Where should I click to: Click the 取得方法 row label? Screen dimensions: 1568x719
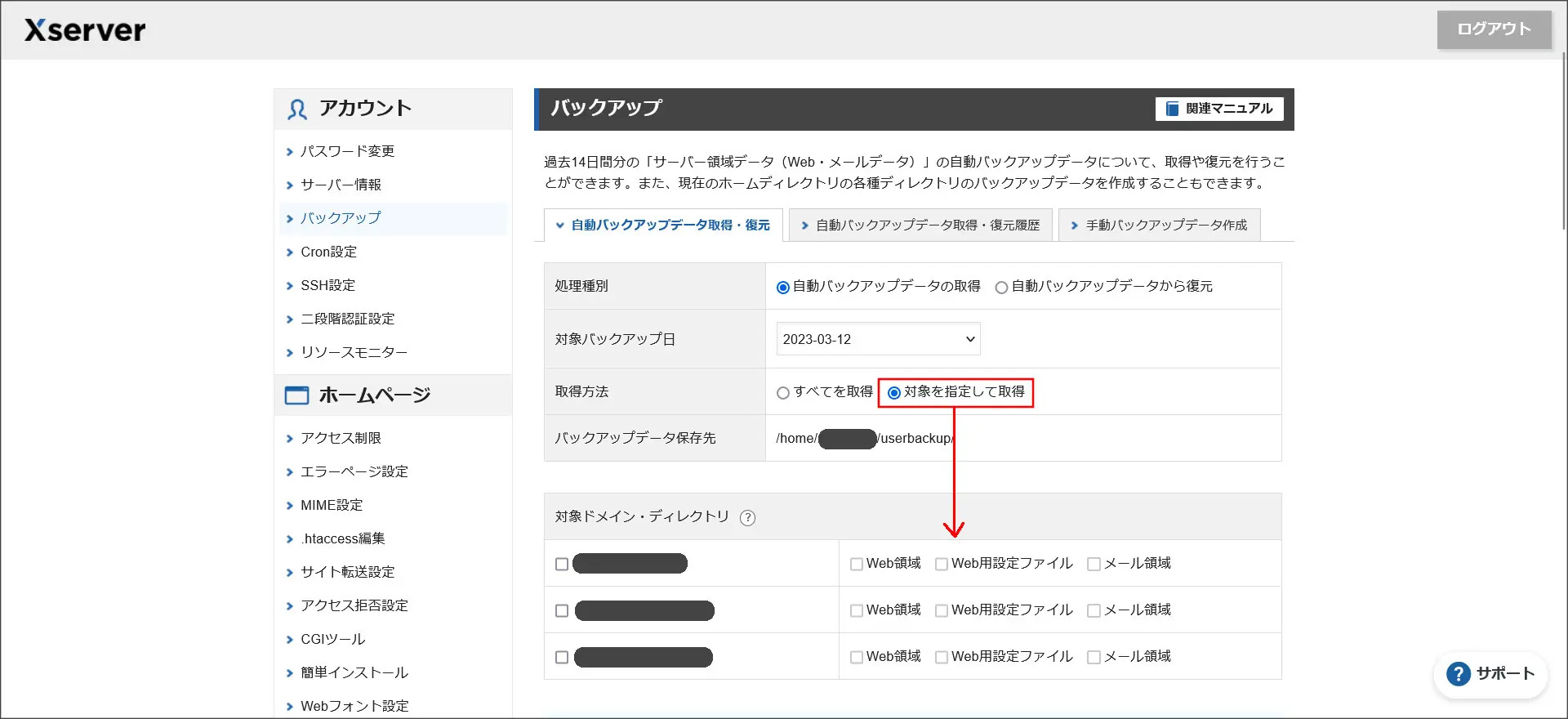[581, 391]
